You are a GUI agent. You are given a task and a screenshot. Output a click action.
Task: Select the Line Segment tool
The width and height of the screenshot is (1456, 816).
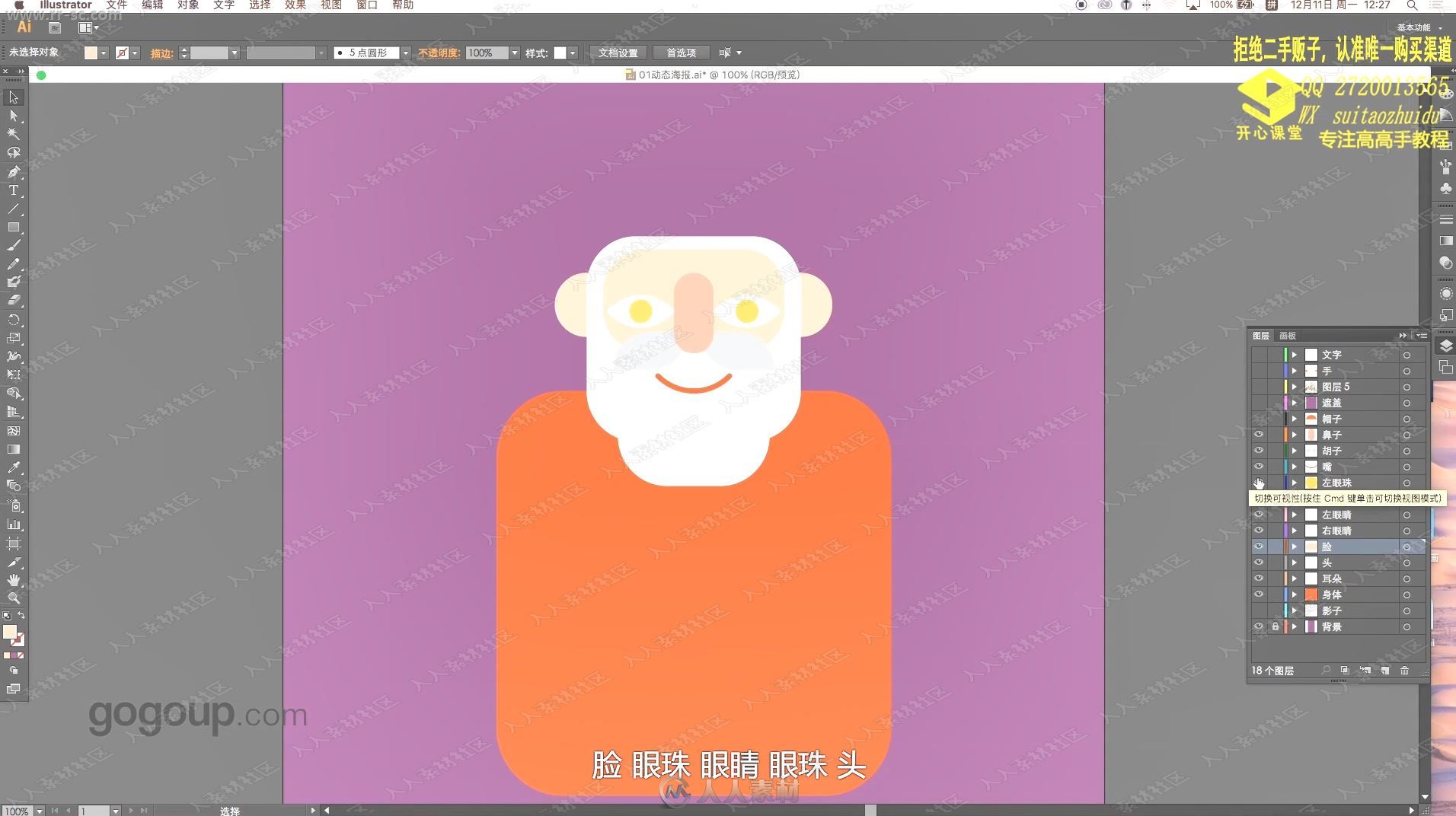coord(13,209)
